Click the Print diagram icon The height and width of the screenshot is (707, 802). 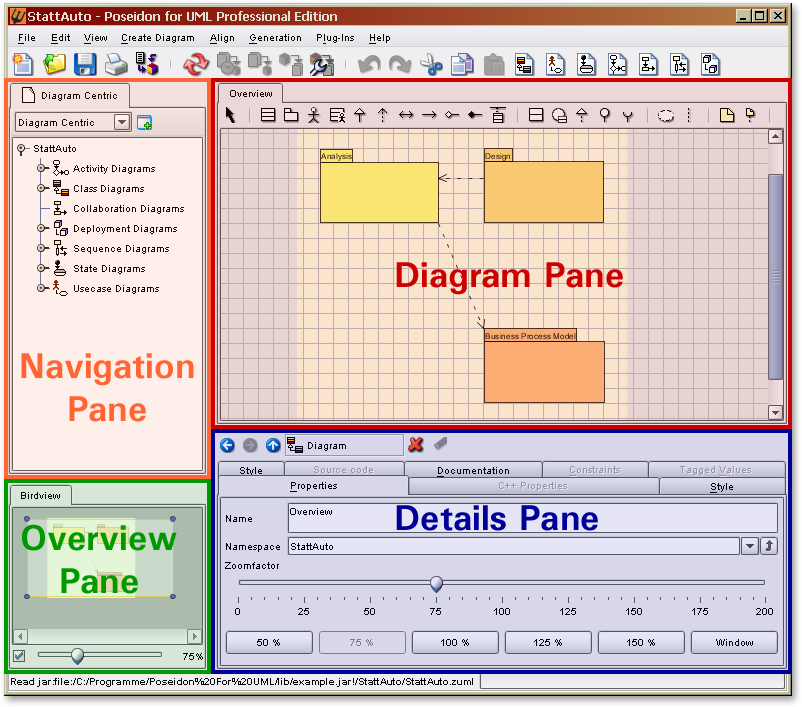117,65
